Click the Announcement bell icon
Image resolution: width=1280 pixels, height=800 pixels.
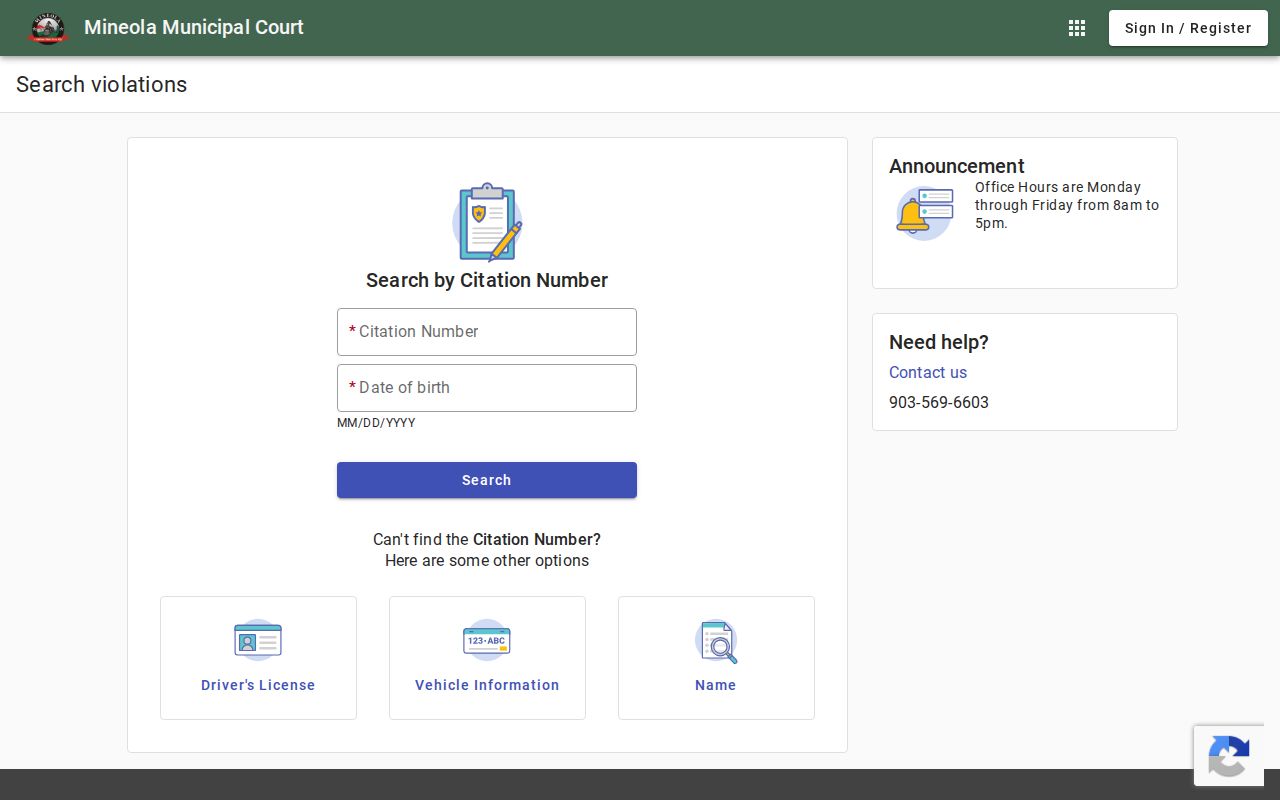click(924, 213)
